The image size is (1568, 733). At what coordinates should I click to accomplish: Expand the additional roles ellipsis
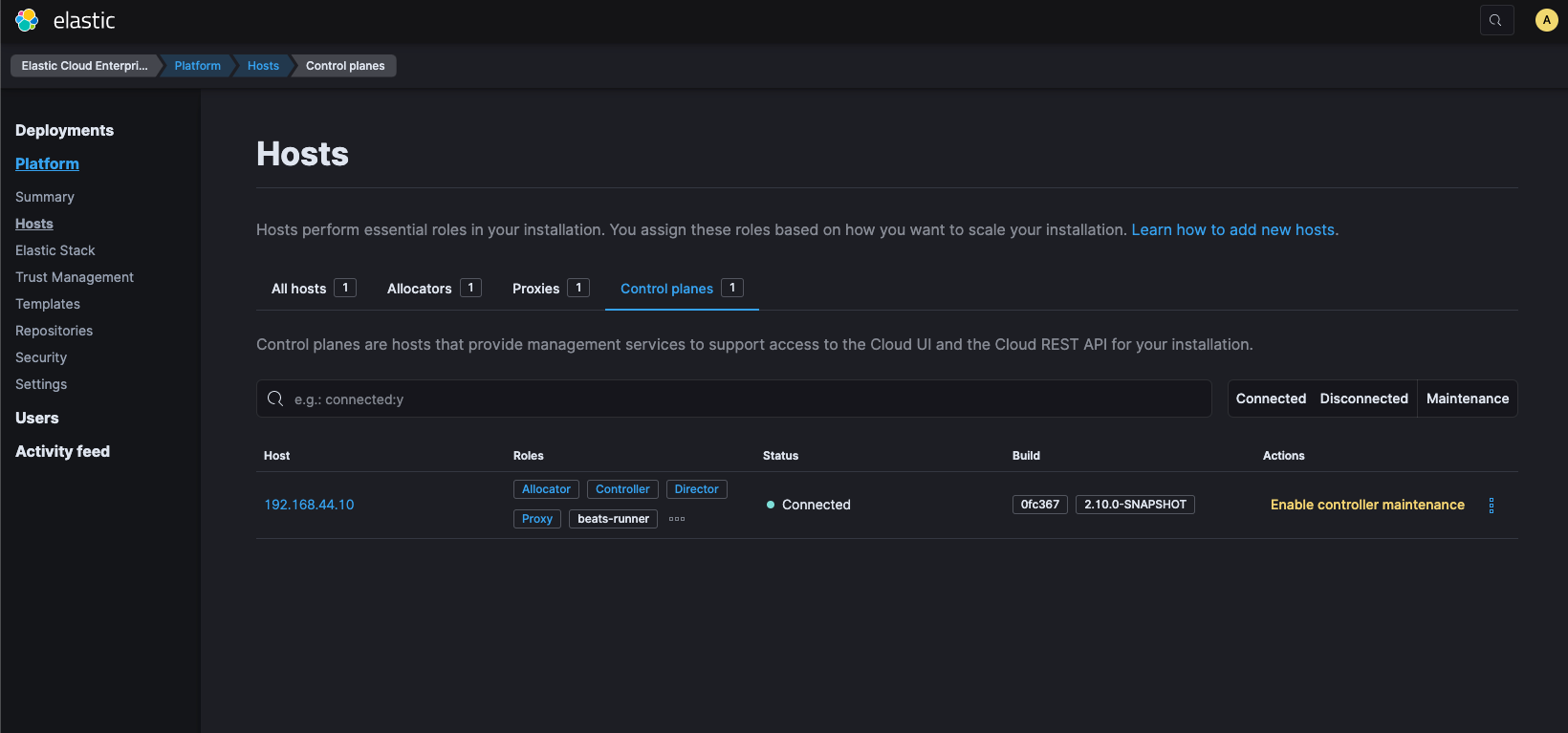pyautogui.click(x=677, y=519)
